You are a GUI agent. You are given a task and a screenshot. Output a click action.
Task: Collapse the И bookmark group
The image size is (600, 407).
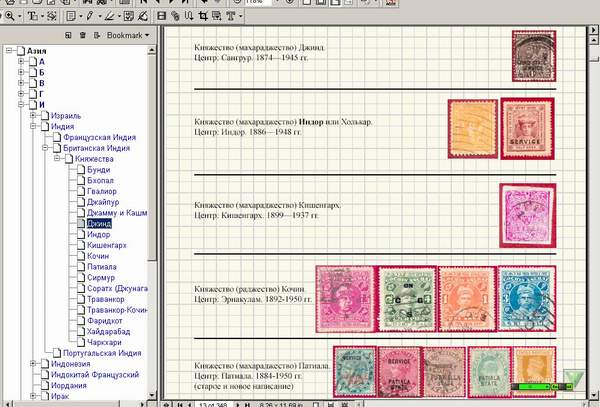21,104
